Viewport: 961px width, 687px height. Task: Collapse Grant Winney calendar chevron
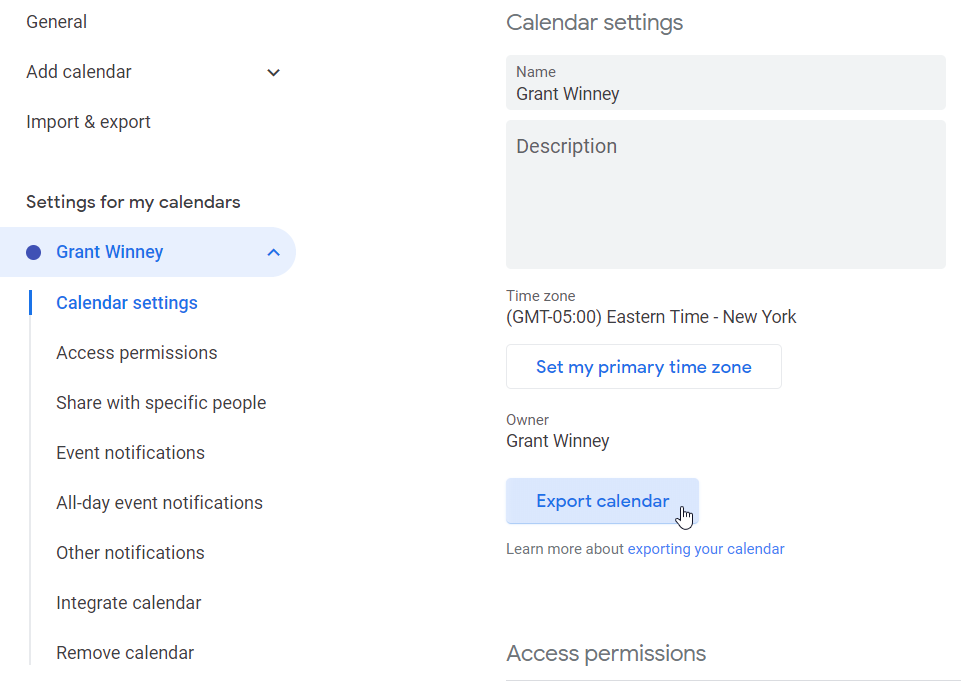tap(273, 252)
